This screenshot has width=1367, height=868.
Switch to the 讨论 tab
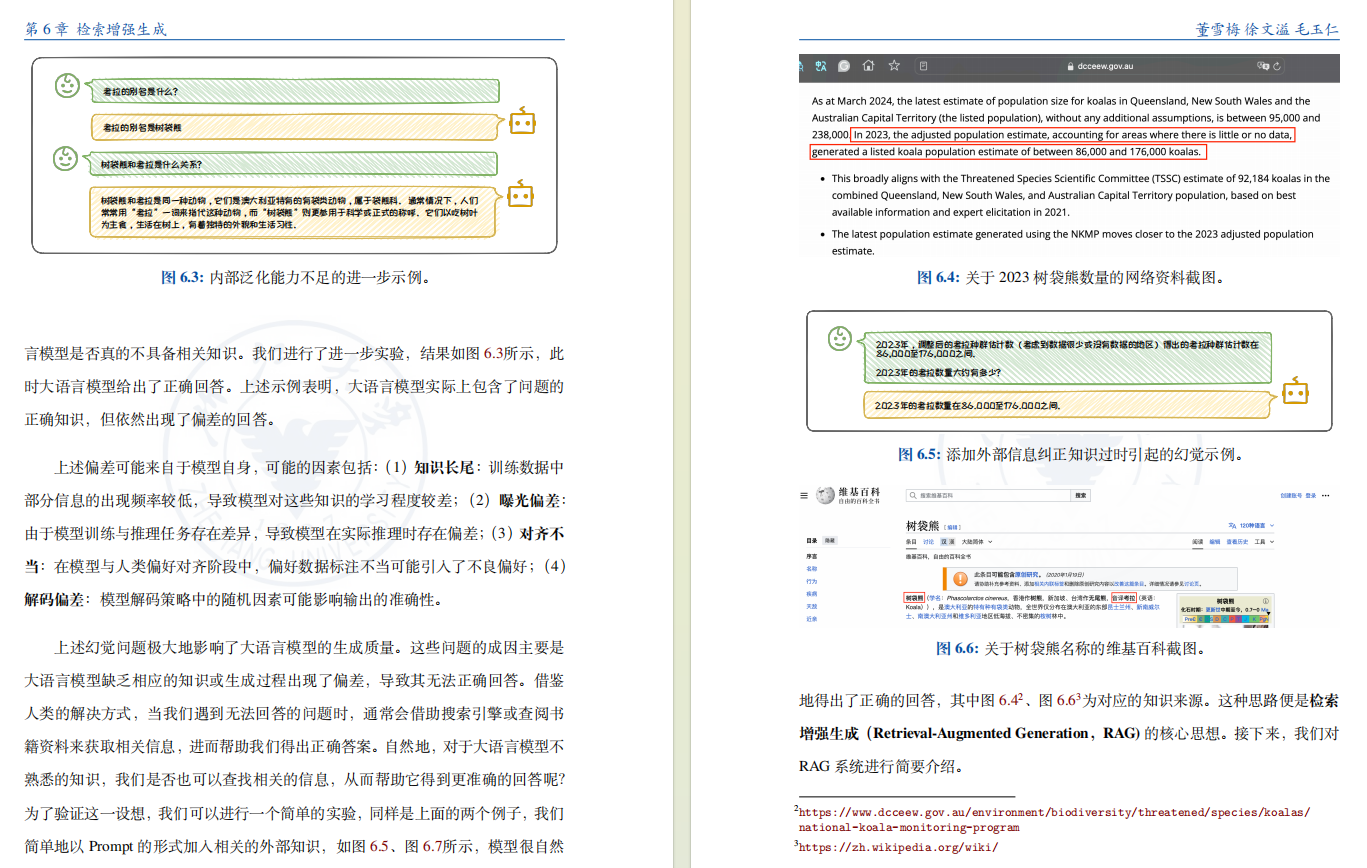pos(931,542)
